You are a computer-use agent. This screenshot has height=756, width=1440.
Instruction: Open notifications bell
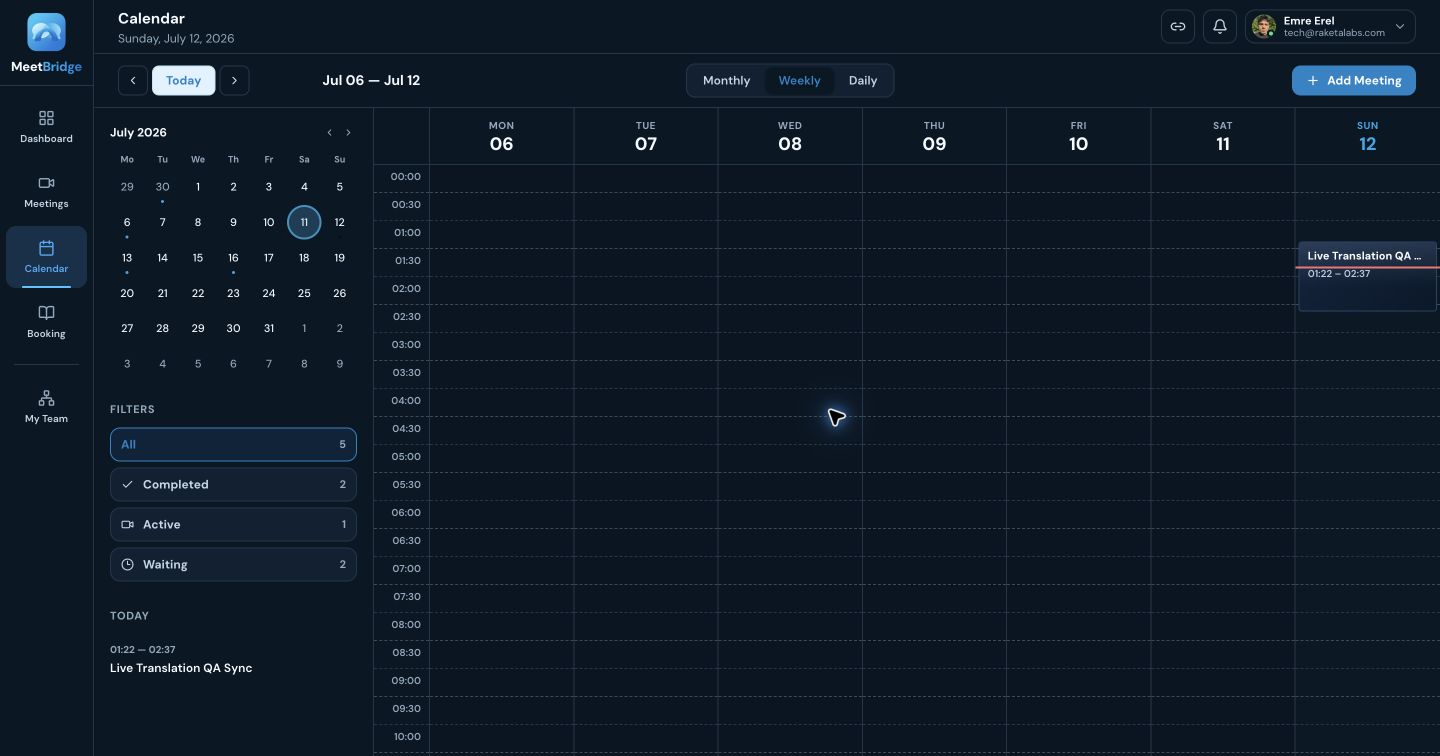1220,27
